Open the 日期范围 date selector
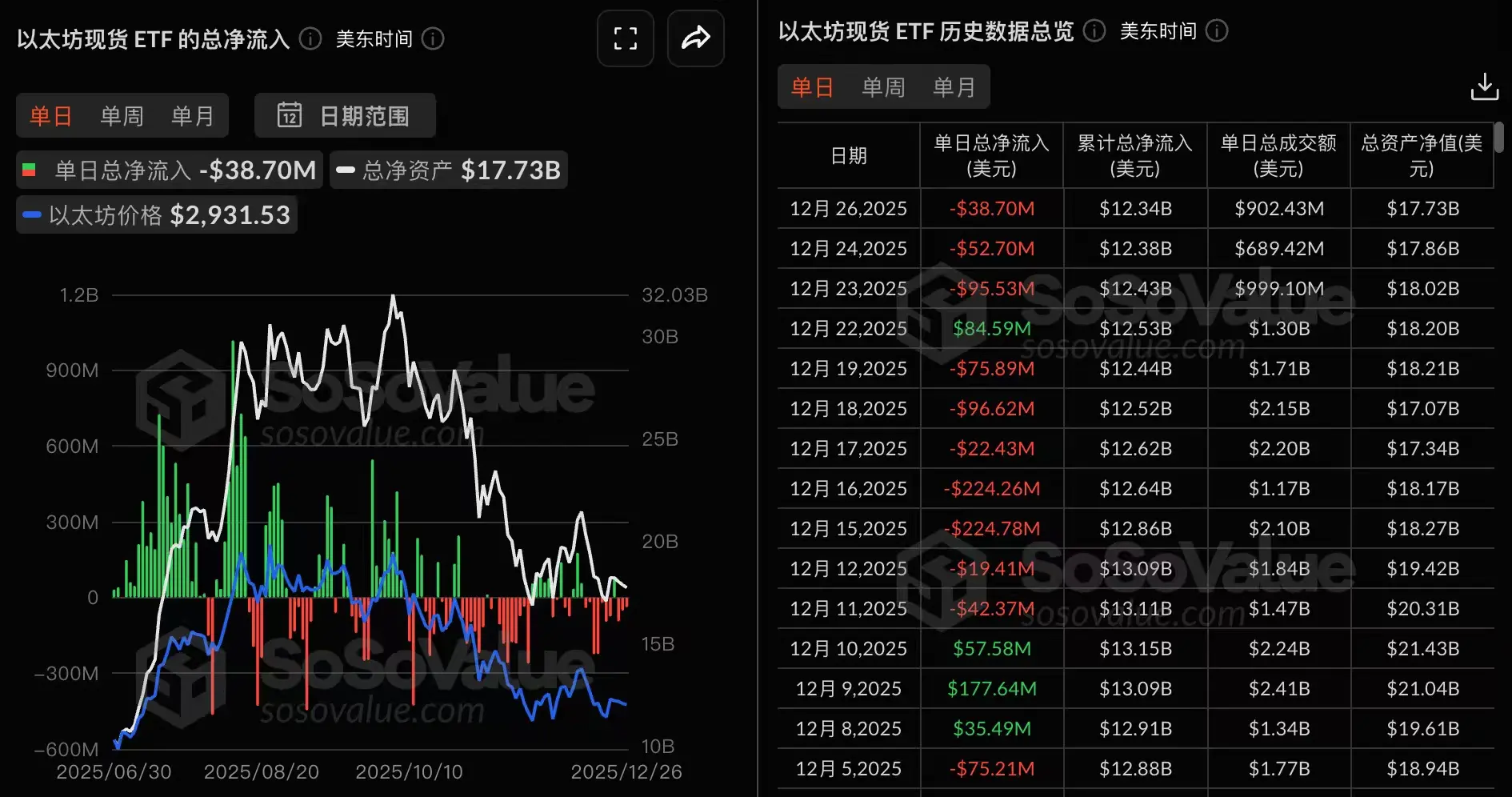Viewport: 1512px width, 797px height. (364, 115)
